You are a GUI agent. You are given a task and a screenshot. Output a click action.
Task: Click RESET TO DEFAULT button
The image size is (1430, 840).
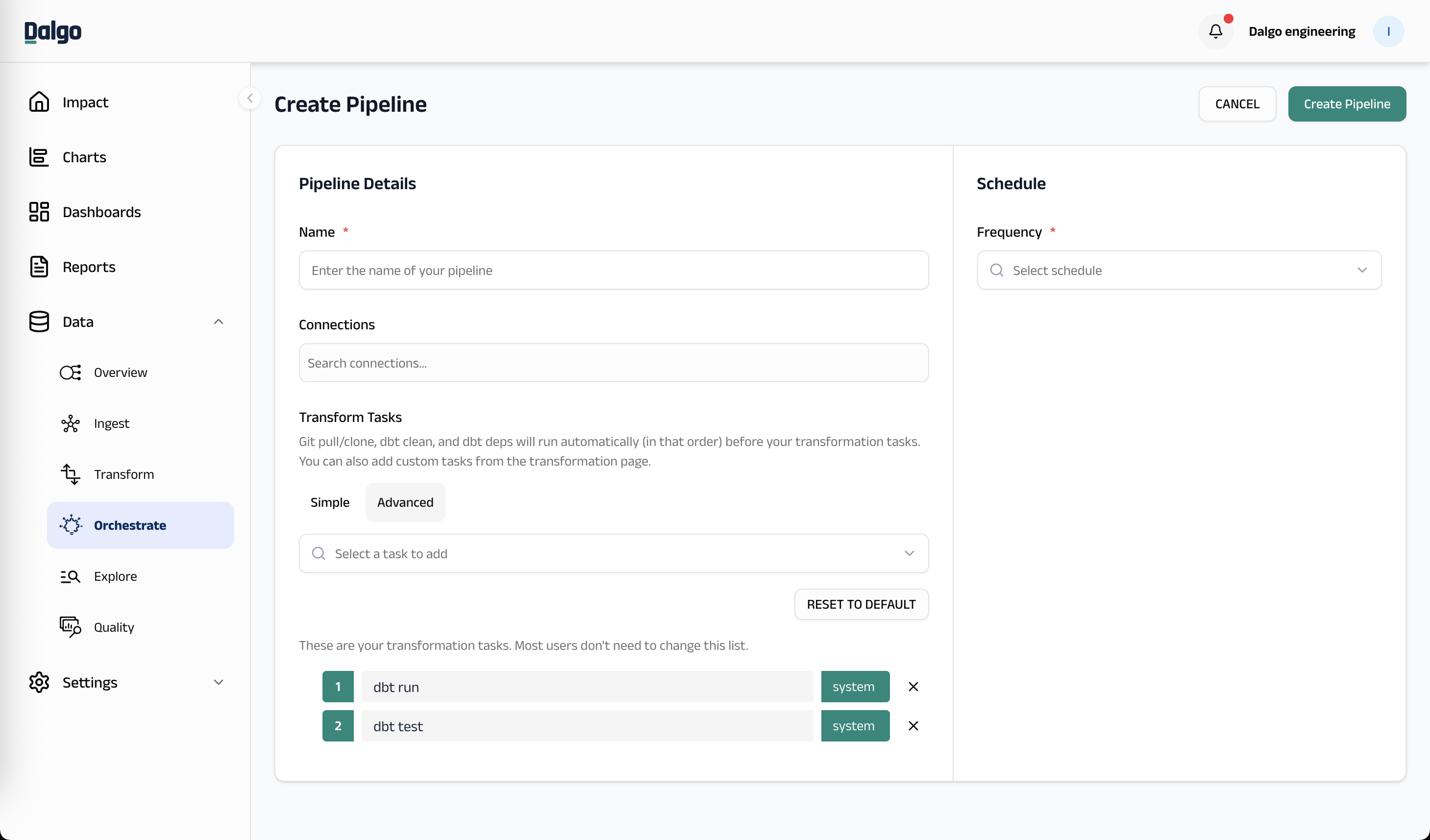click(x=861, y=604)
